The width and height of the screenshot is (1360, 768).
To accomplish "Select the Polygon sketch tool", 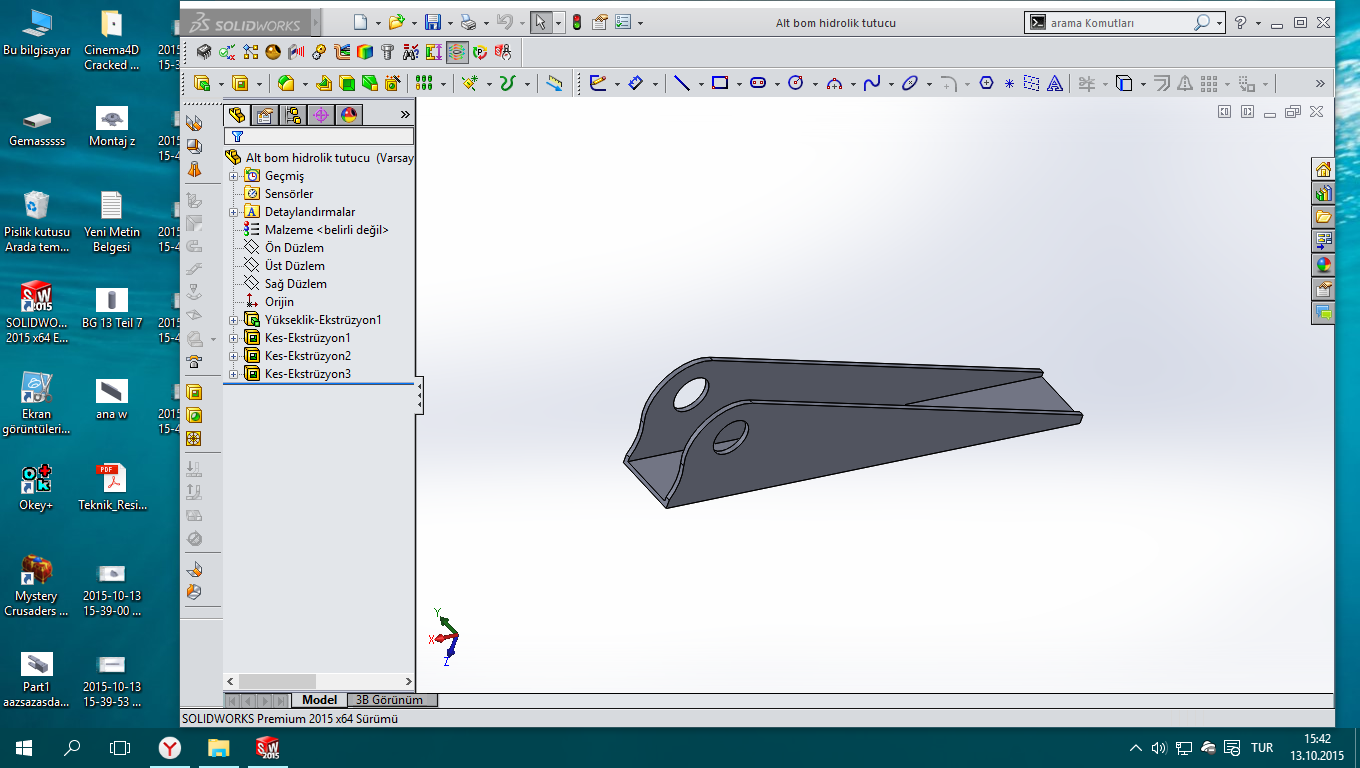I will (987, 84).
